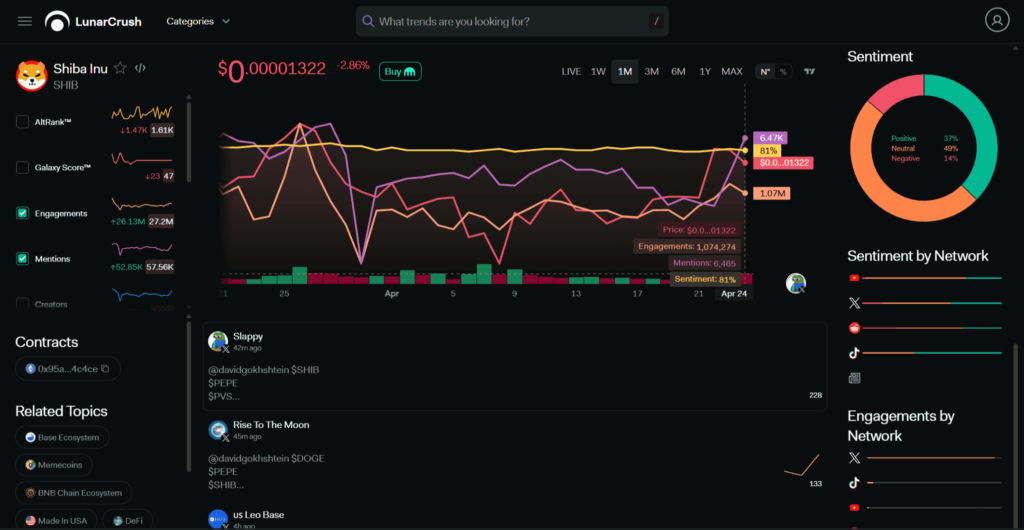Expand the Categories dropdown
This screenshot has height=530, width=1024.
tap(198, 21)
